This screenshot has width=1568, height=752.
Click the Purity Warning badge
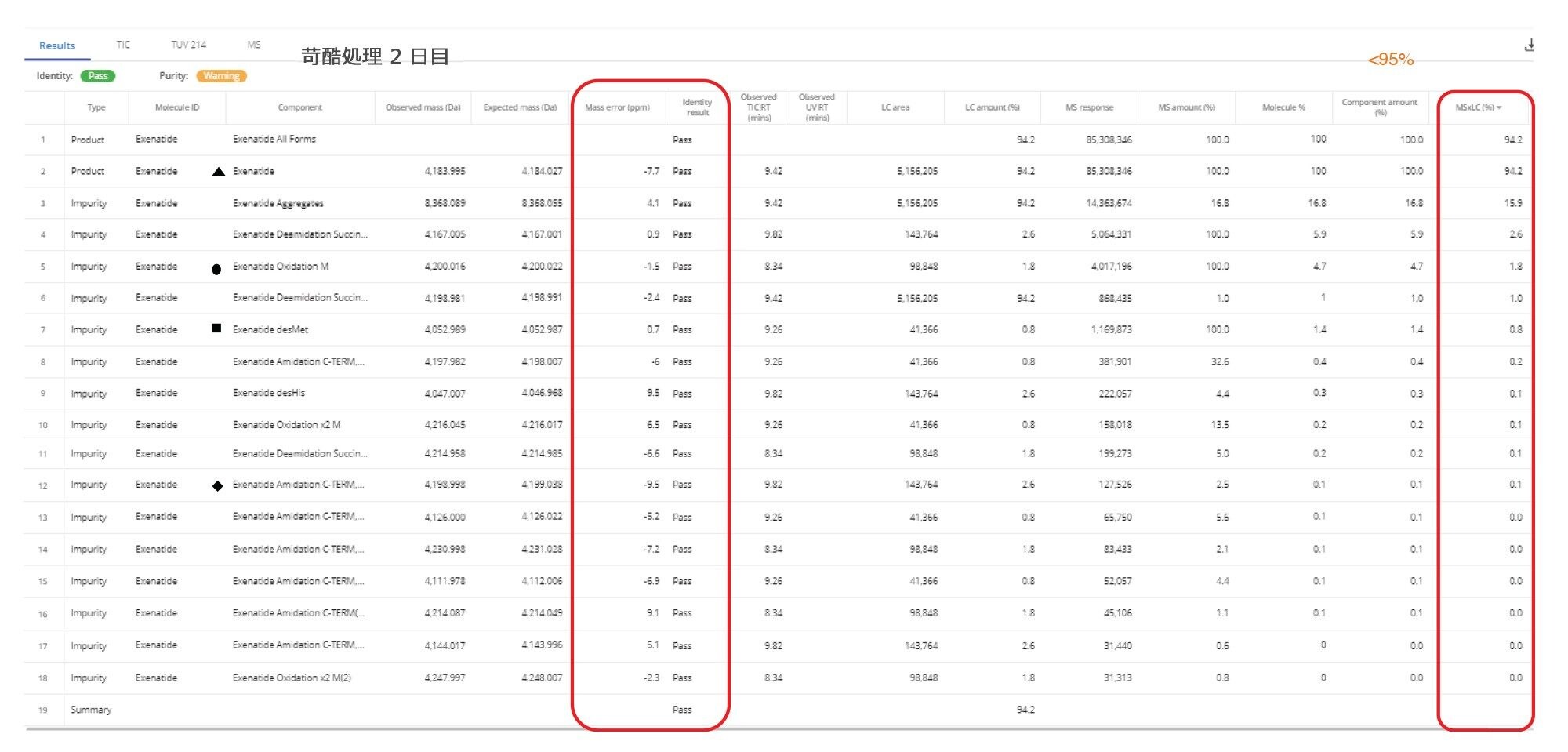(222, 76)
